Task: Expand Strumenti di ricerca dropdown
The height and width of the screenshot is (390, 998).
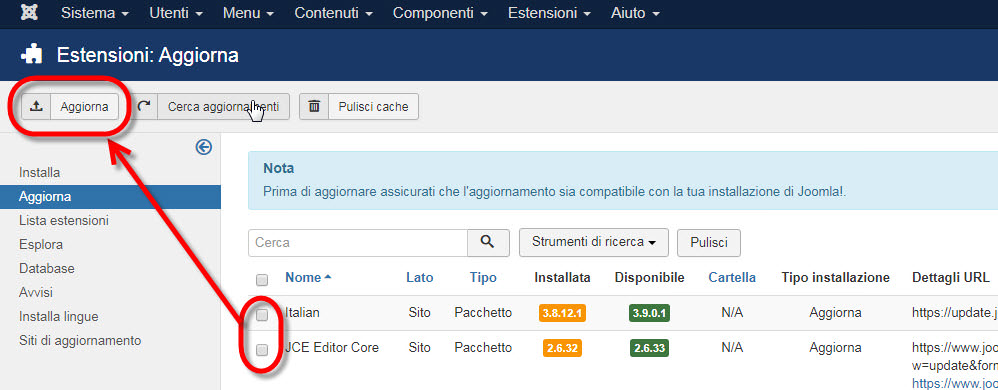Action: [594, 242]
